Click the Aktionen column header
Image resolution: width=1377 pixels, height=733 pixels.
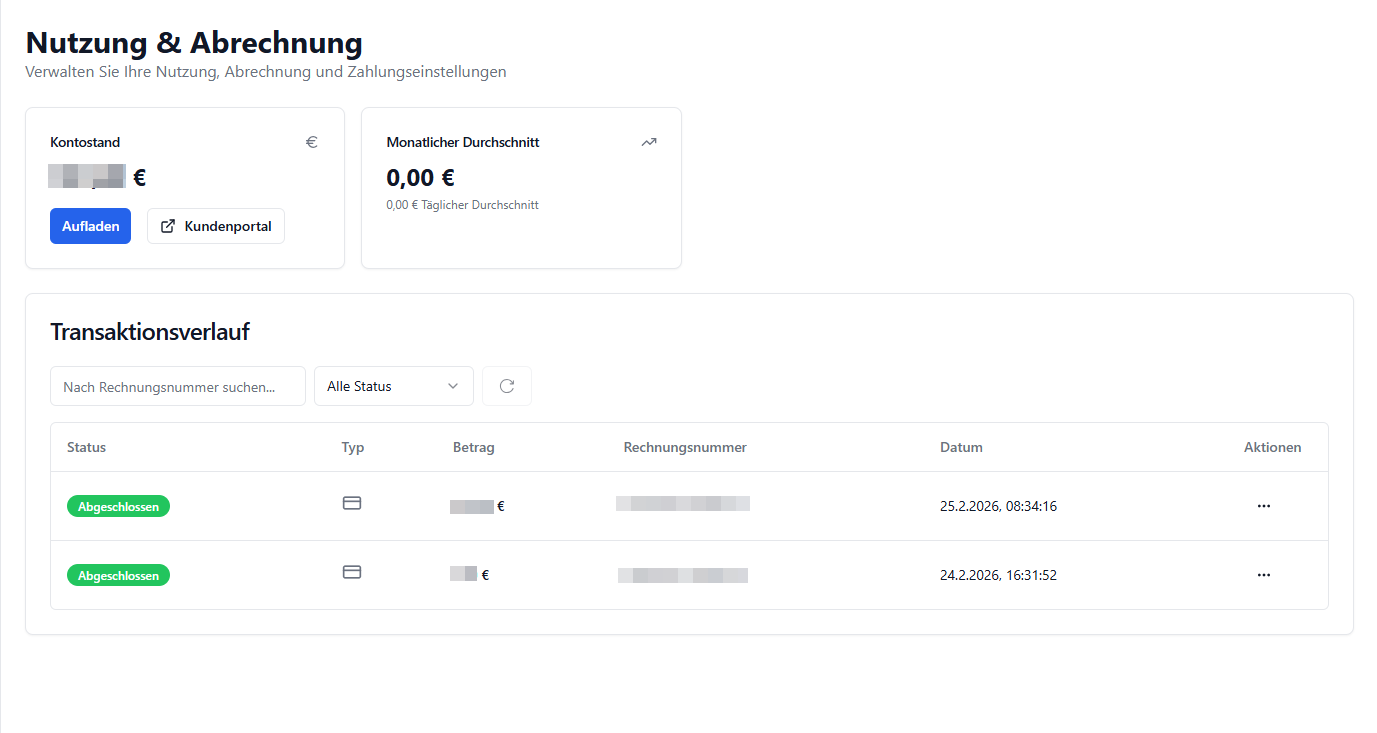(x=1272, y=447)
